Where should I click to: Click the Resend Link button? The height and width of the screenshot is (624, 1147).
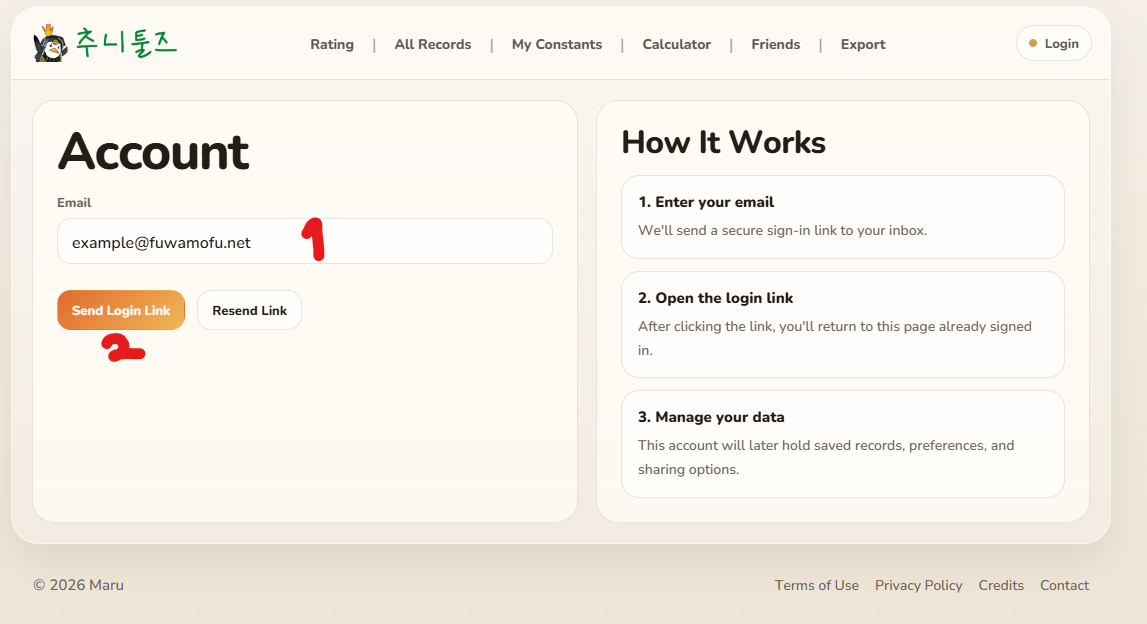pos(249,310)
